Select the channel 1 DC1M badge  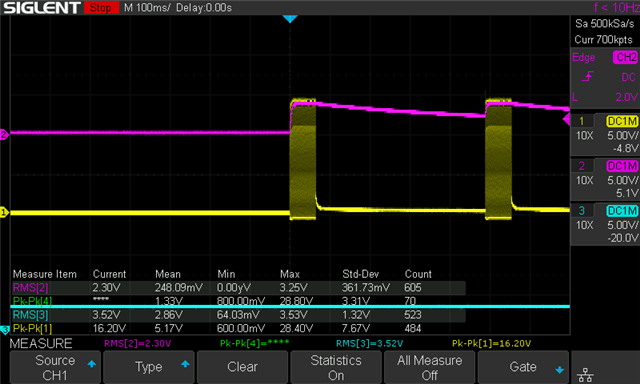tap(622, 121)
